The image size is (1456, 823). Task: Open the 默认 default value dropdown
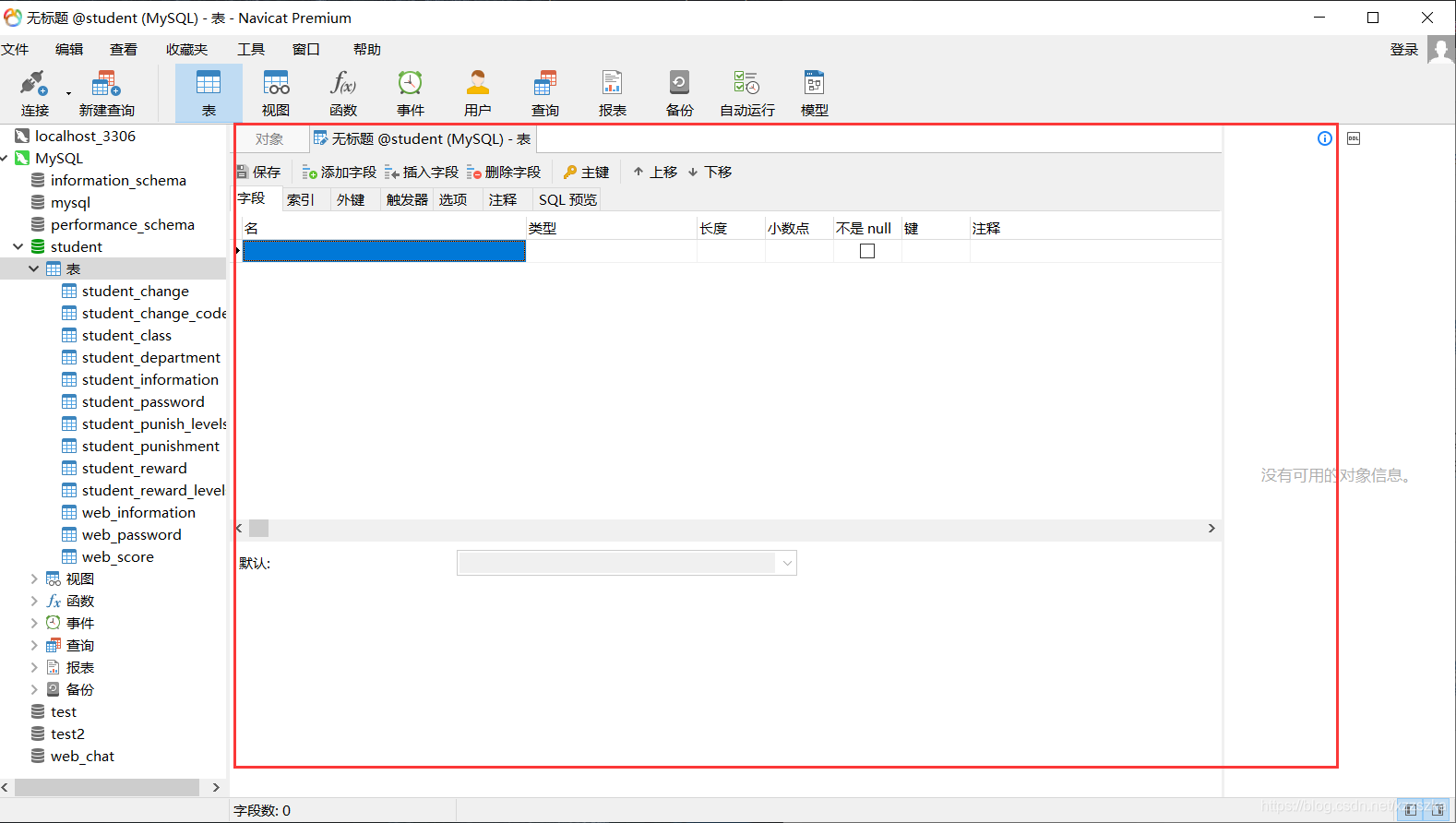(787, 563)
